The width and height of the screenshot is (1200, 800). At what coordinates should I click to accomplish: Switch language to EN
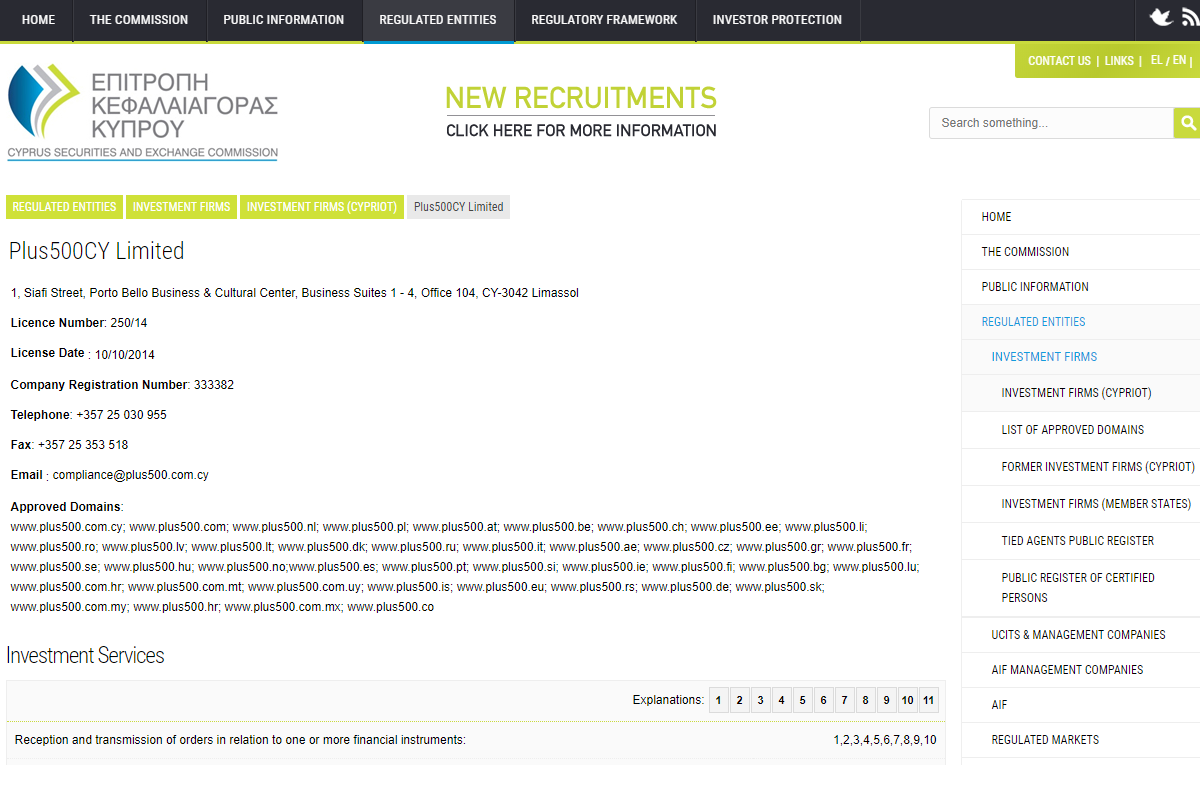[1179, 60]
